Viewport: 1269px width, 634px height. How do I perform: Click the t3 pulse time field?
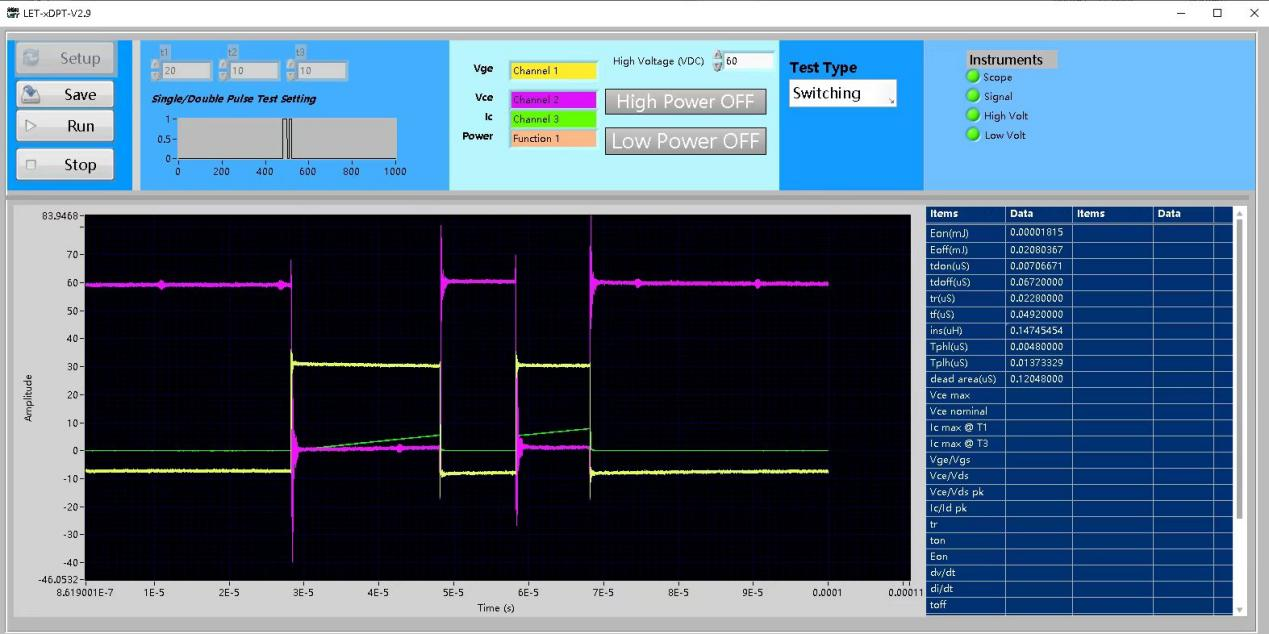(322, 71)
